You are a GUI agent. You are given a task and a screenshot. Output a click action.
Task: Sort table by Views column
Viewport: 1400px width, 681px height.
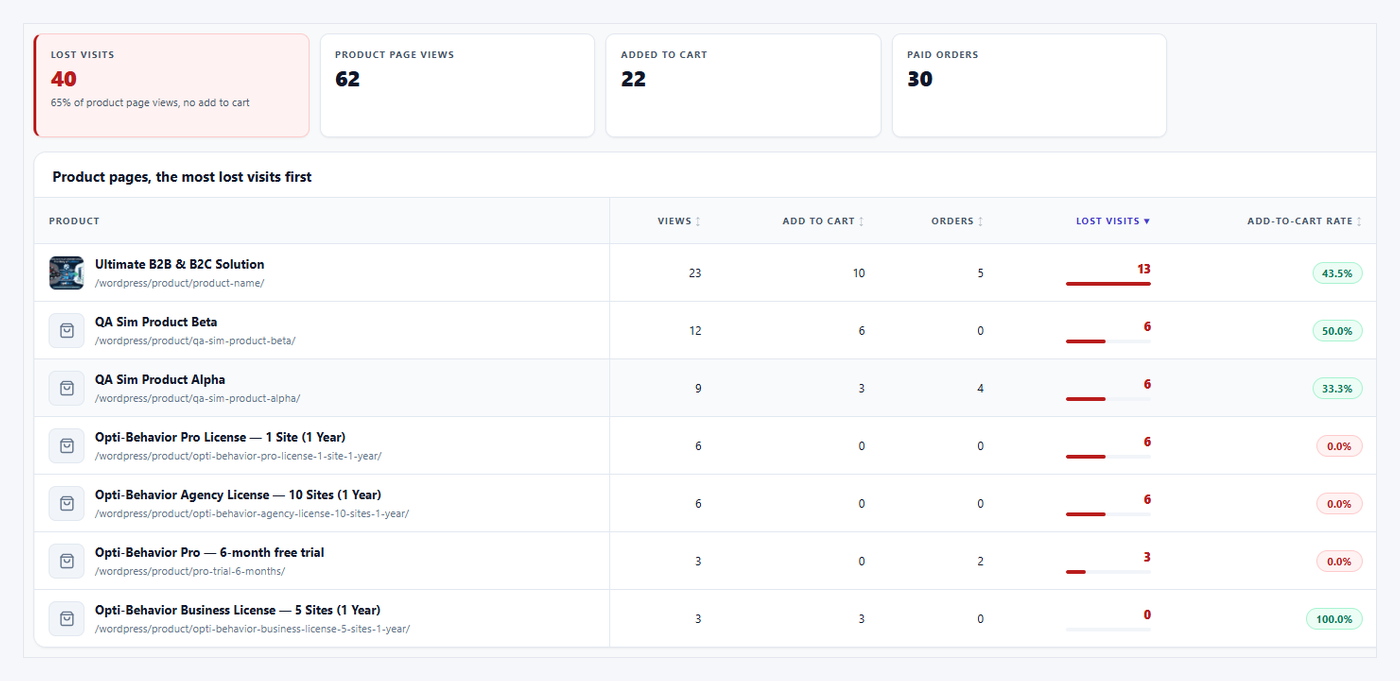click(679, 221)
